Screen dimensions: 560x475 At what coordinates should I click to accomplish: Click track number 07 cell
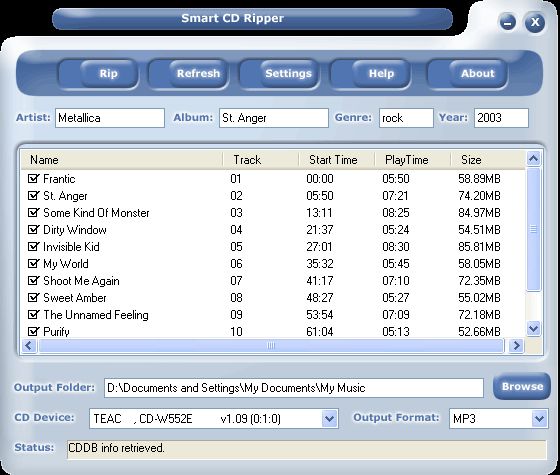click(236, 281)
